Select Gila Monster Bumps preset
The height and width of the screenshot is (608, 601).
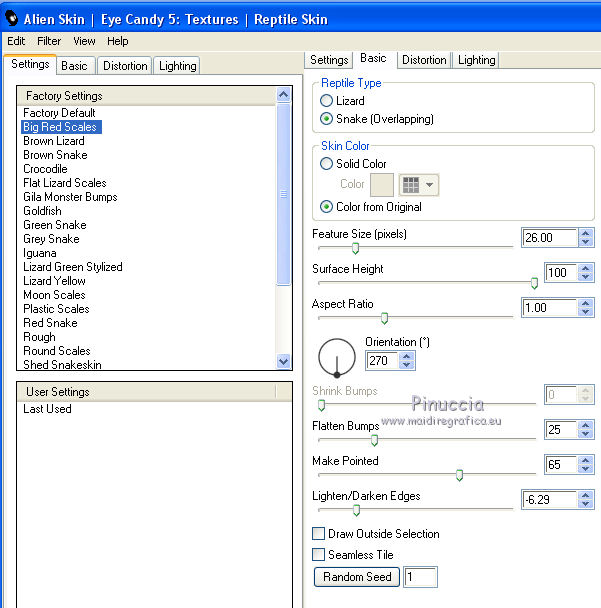tap(70, 197)
